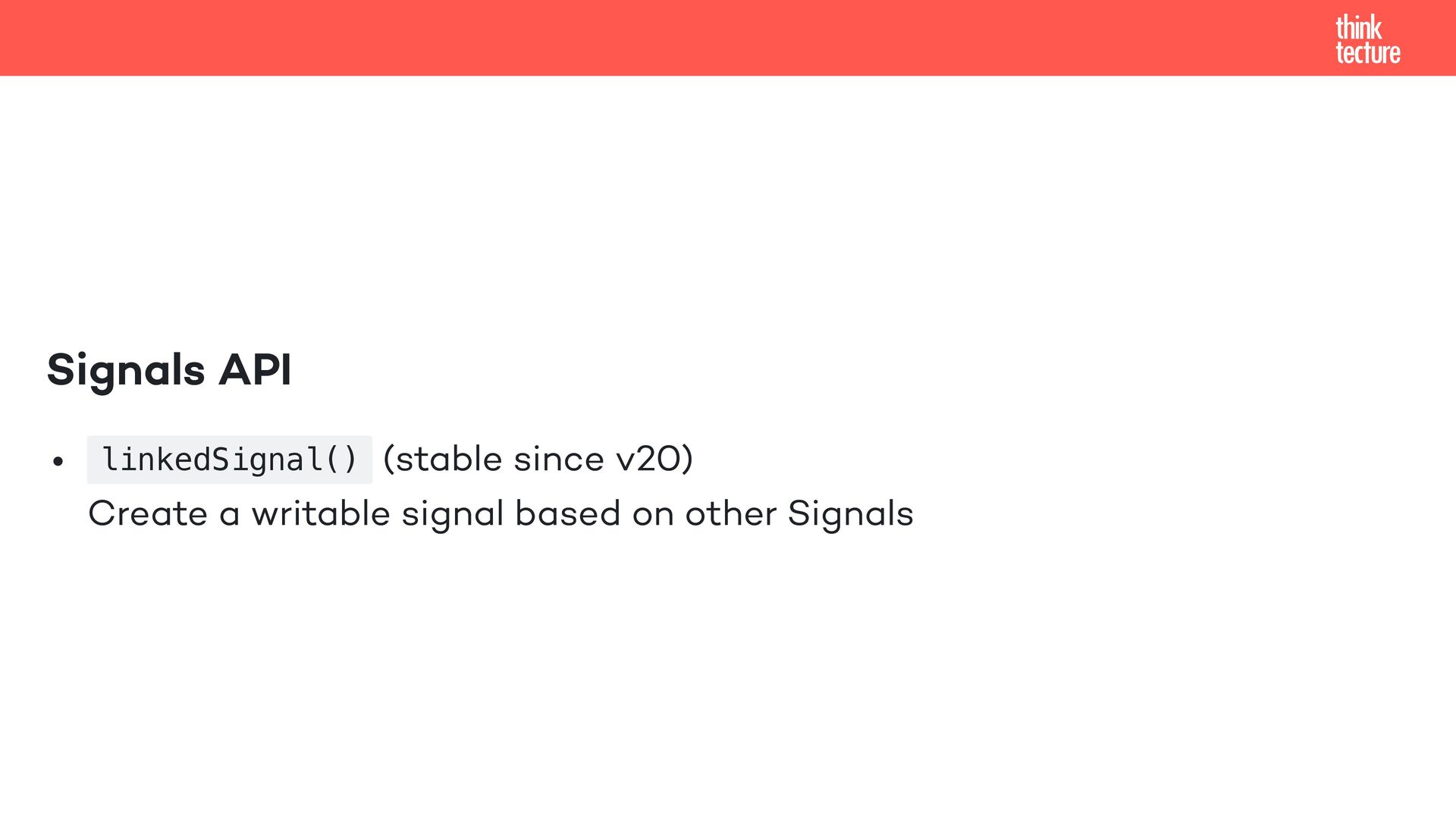Click the word "tecture" in the logo
1456x819 pixels.
1367,52
